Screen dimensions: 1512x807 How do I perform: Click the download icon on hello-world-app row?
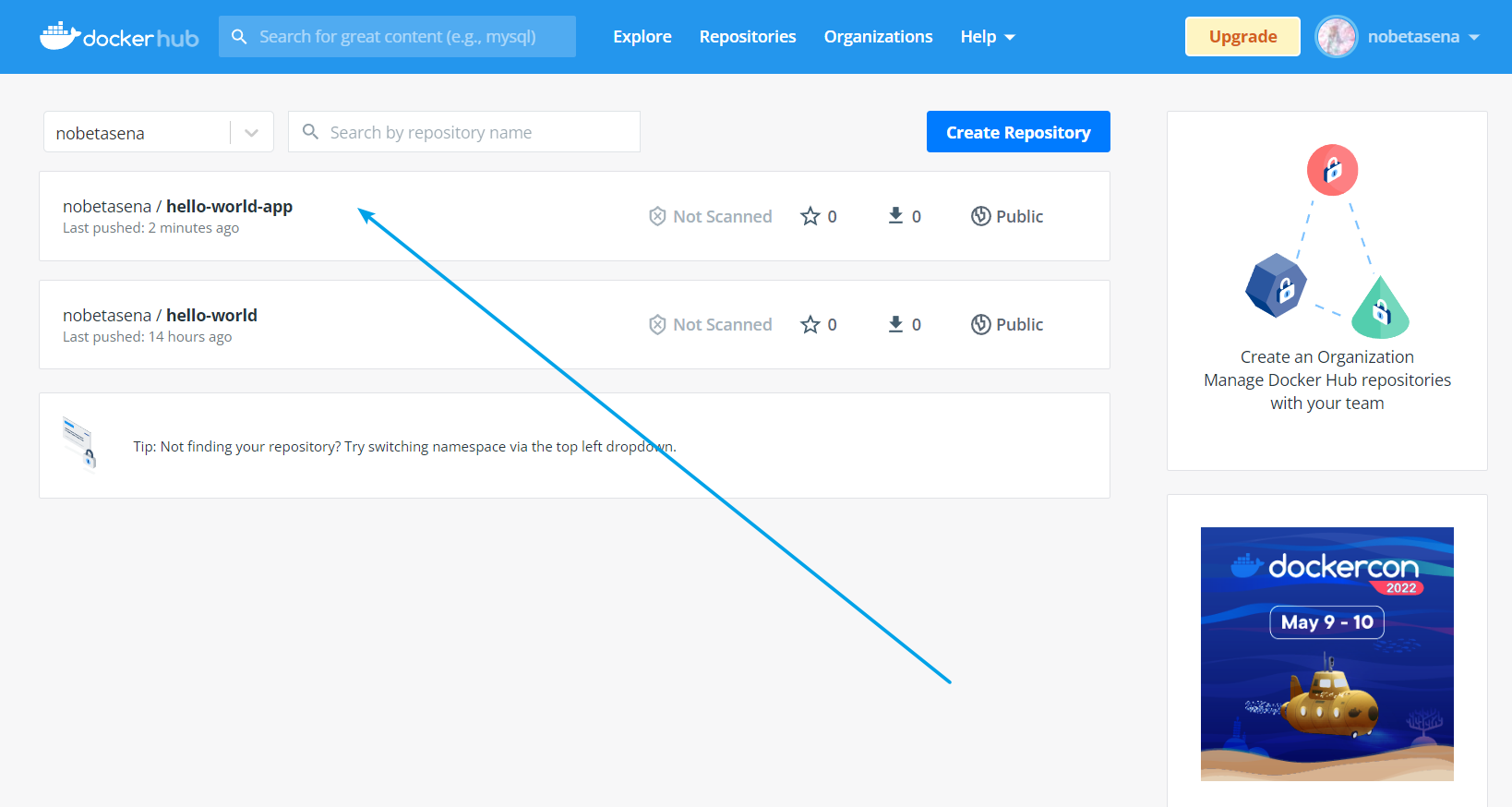coord(895,216)
